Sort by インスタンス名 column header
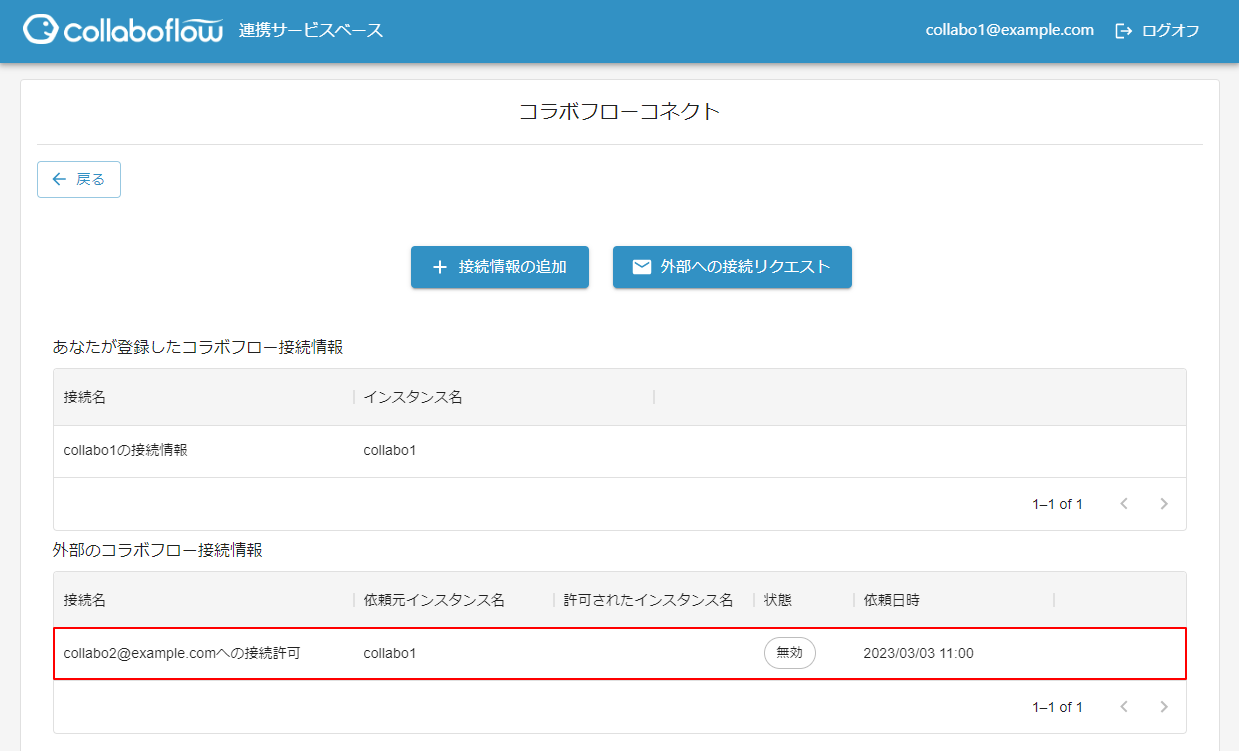This screenshot has height=751, width=1240. click(413, 397)
